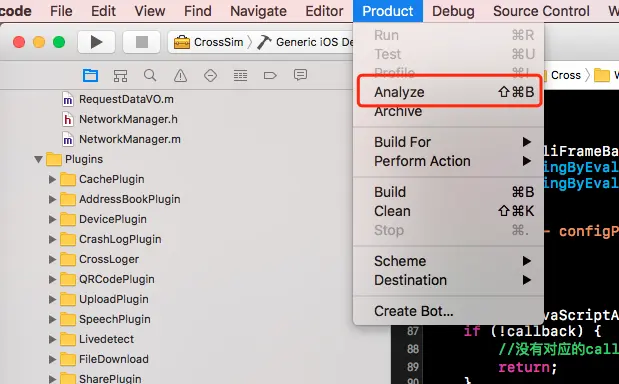
Task: Click the Plugins folder icon
Action: click(54, 159)
